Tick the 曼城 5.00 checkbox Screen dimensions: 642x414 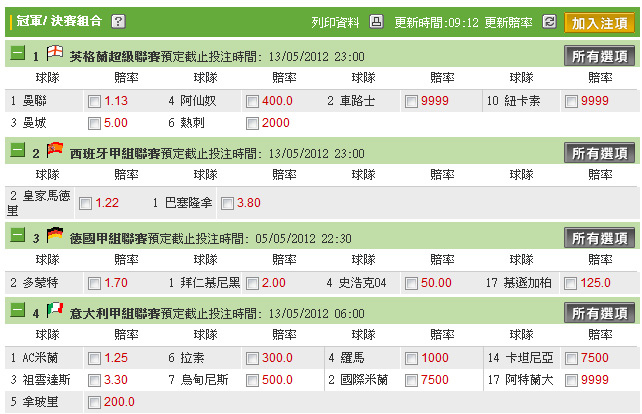(94, 123)
